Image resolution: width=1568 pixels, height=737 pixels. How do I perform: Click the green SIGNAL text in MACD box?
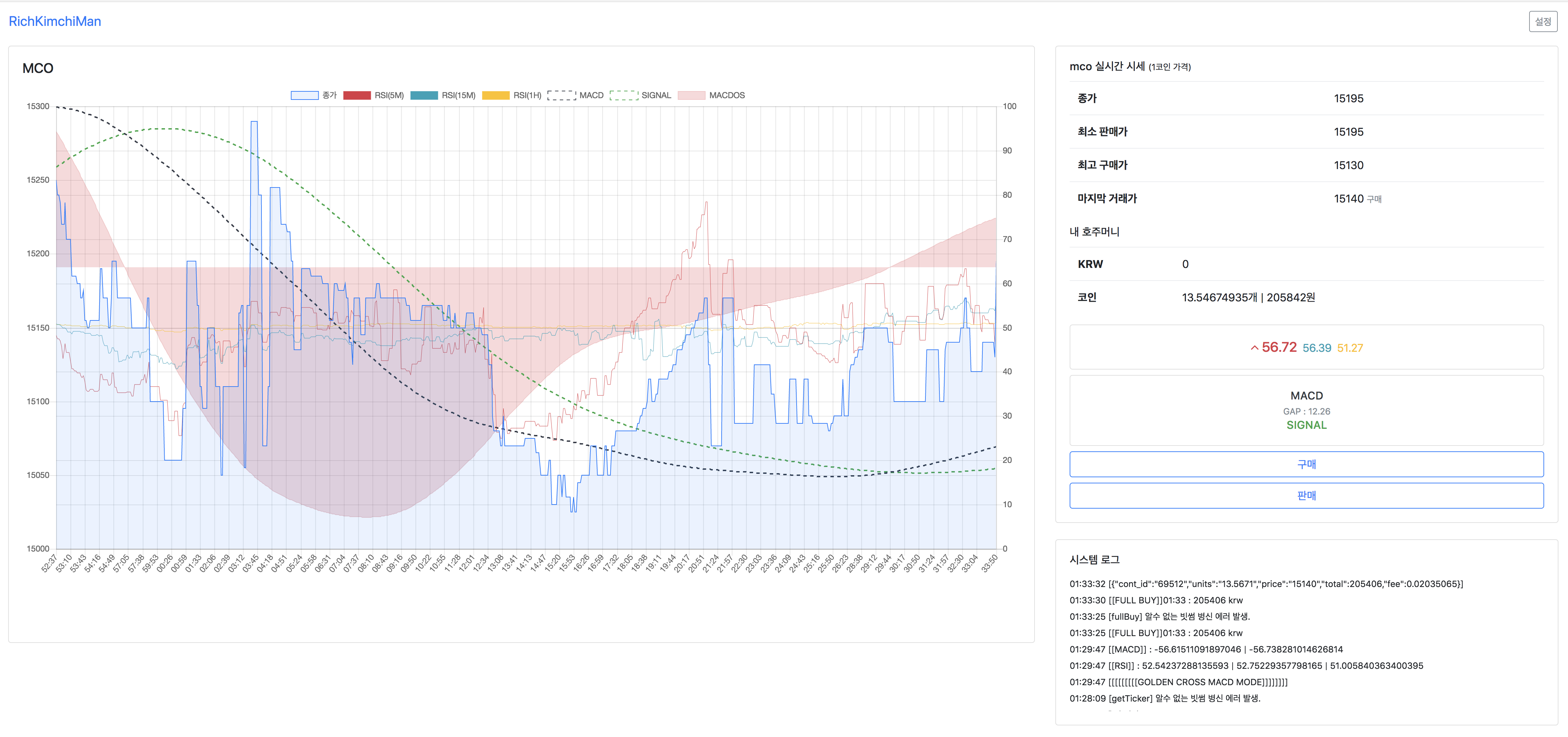point(1306,425)
